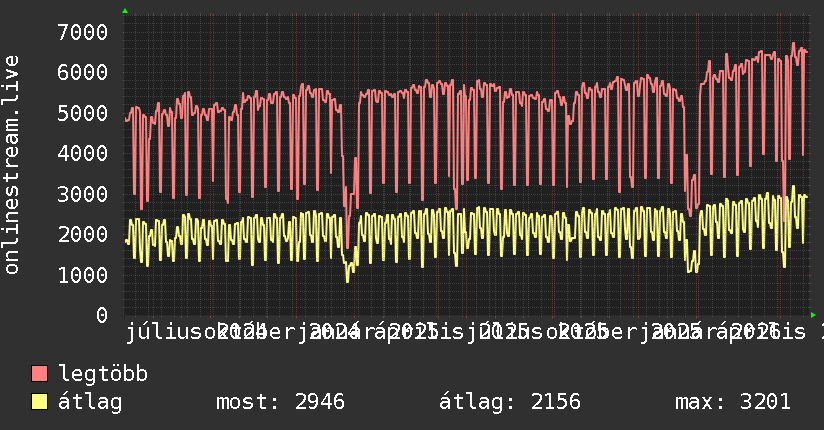The height and width of the screenshot is (430, 824).
Task: Click the 6000 y-axis label
Action: (83, 73)
